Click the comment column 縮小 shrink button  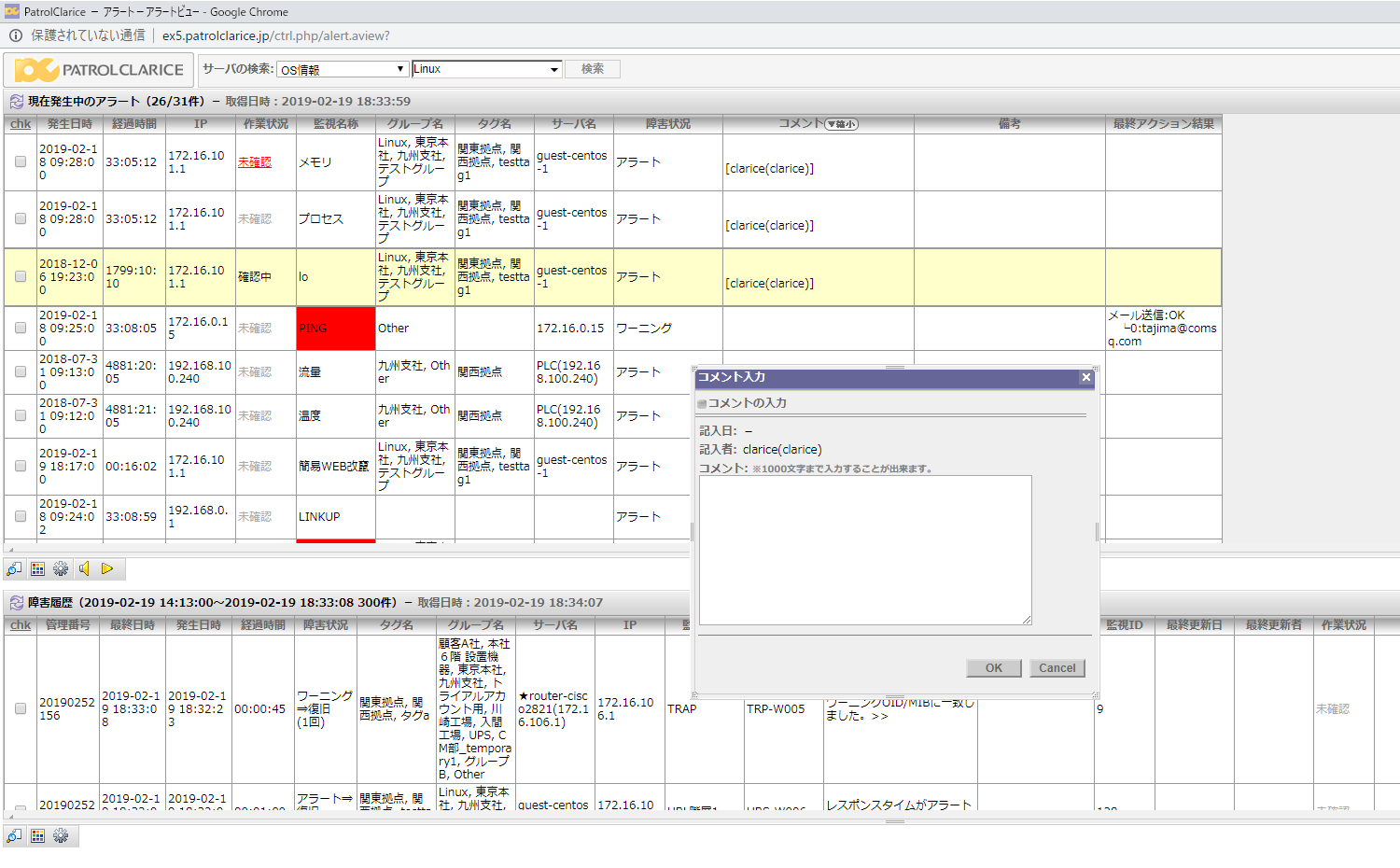coord(842,124)
